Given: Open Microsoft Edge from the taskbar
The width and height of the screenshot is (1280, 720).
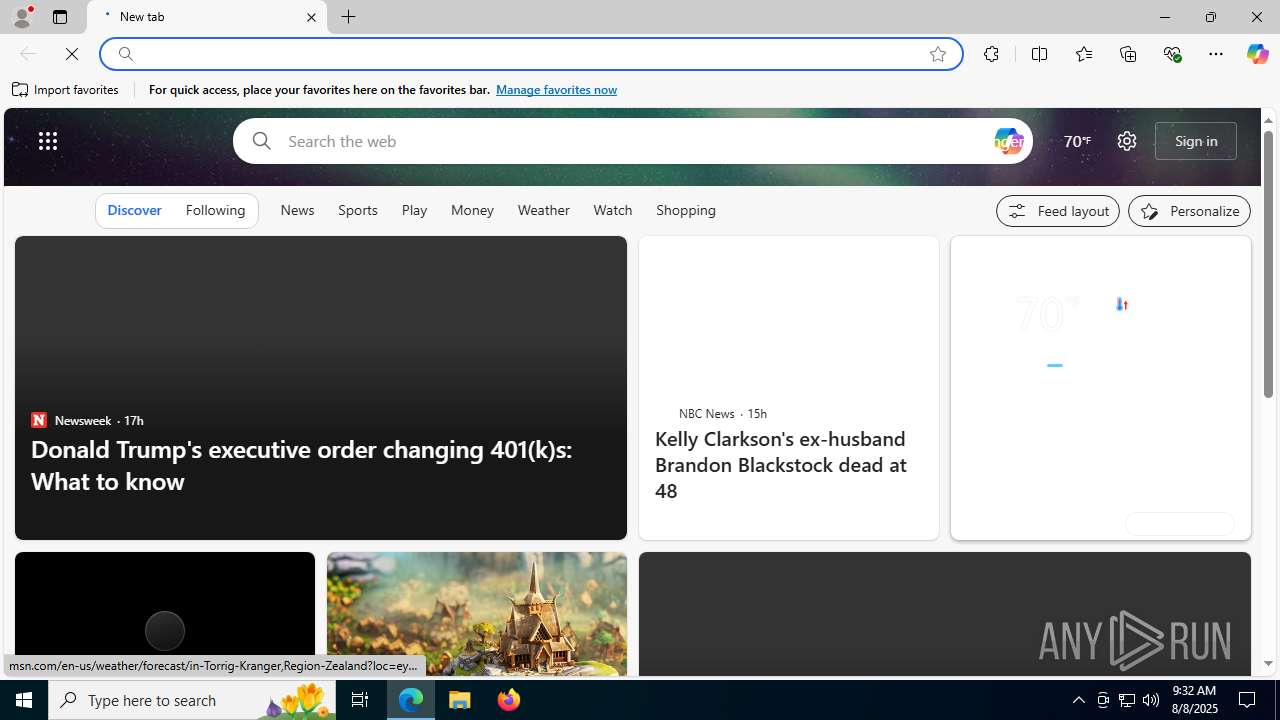Looking at the screenshot, I should tap(411, 700).
